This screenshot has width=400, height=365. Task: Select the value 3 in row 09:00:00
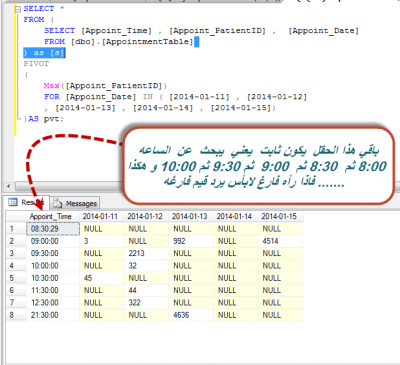coord(102,241)
